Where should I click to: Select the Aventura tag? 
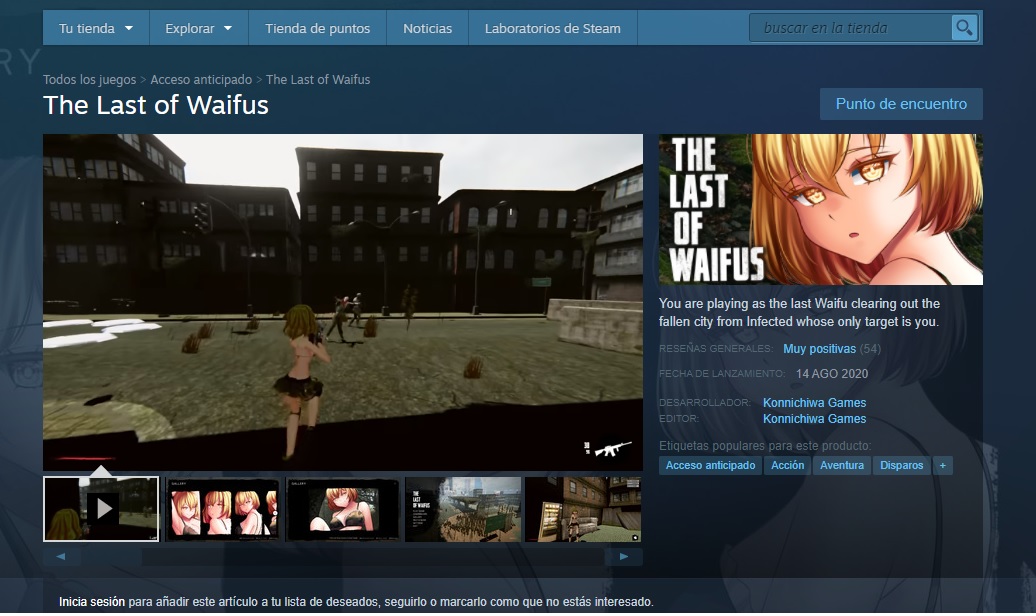(x=842, y=465)
